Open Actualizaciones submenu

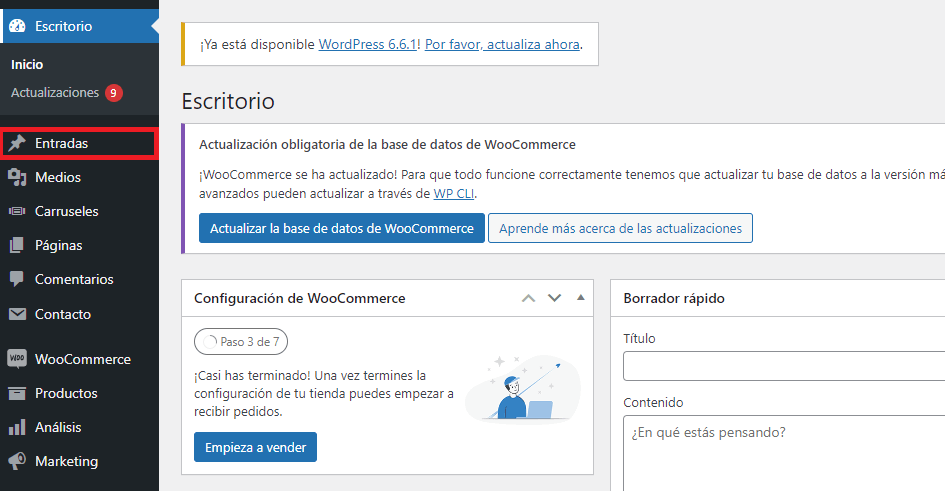click(x=55, y=93)
